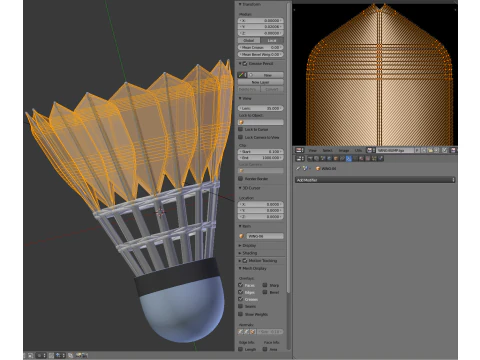
Task: Enable the Show Weights checkbox
Action: click(240, 314)
